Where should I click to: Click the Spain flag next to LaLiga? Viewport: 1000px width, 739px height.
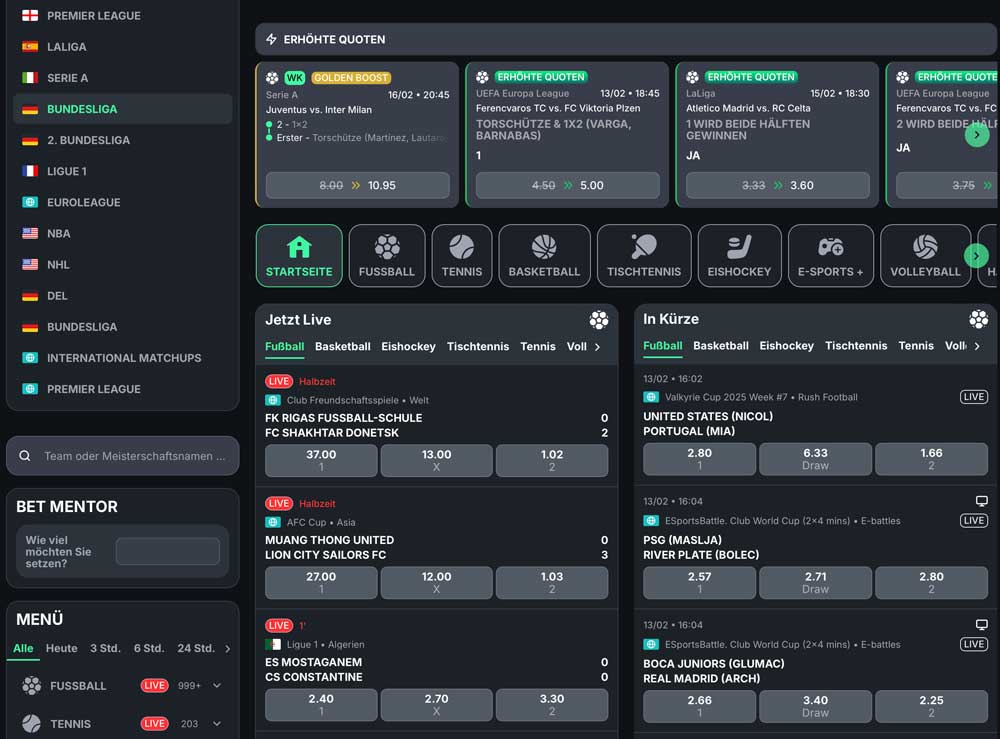[x=30, y=47]
